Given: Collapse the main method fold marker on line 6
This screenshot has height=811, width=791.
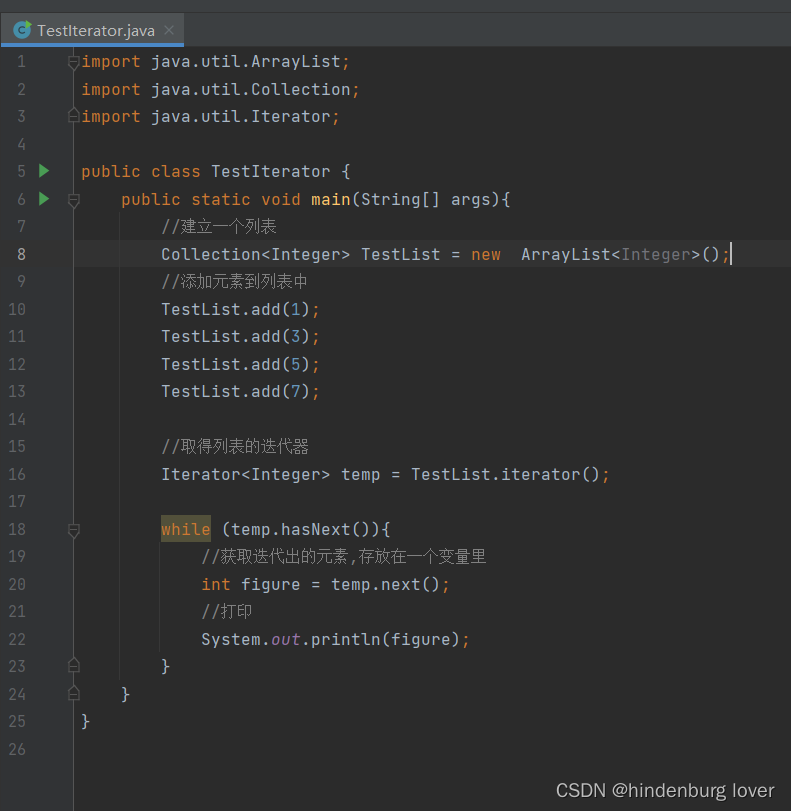Looking at the screenshot, I should pyautogui.click(x=73, y=200).
